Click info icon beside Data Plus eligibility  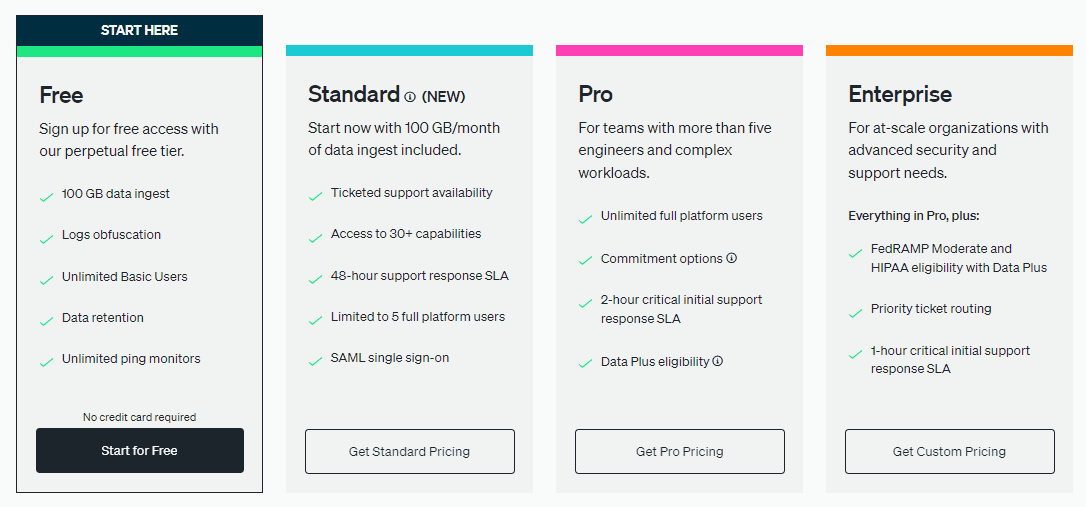coord(718,361)
